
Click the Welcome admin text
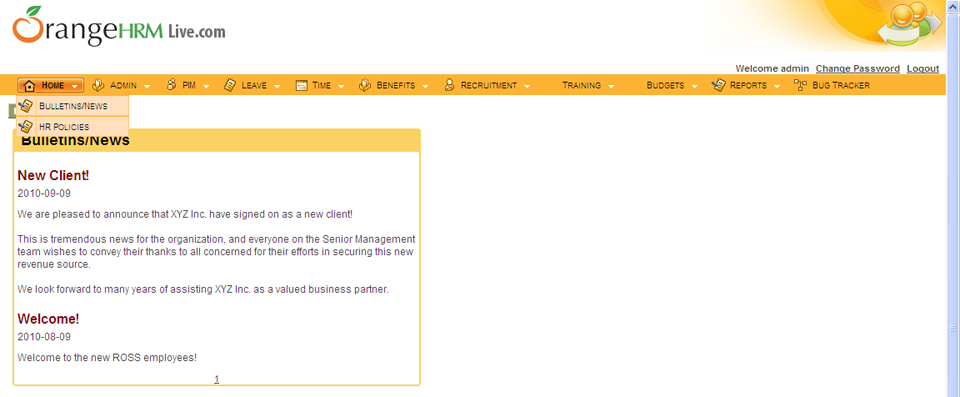772,69
